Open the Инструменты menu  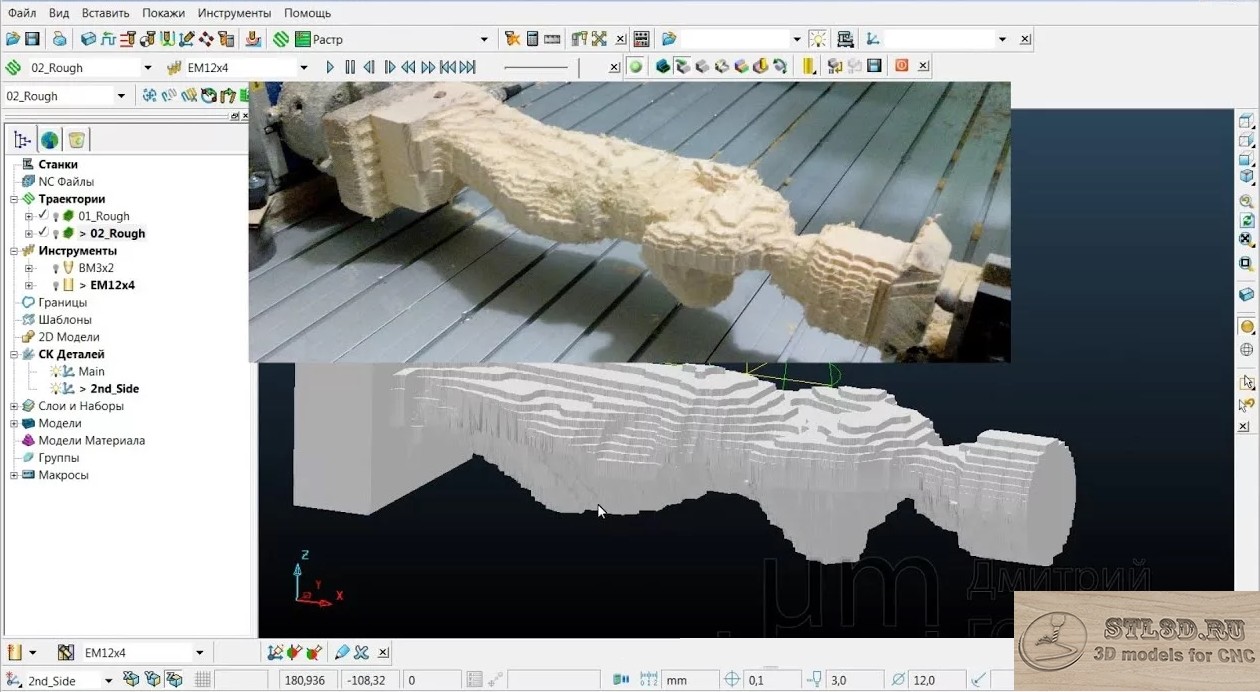click(x=234, y=13)
